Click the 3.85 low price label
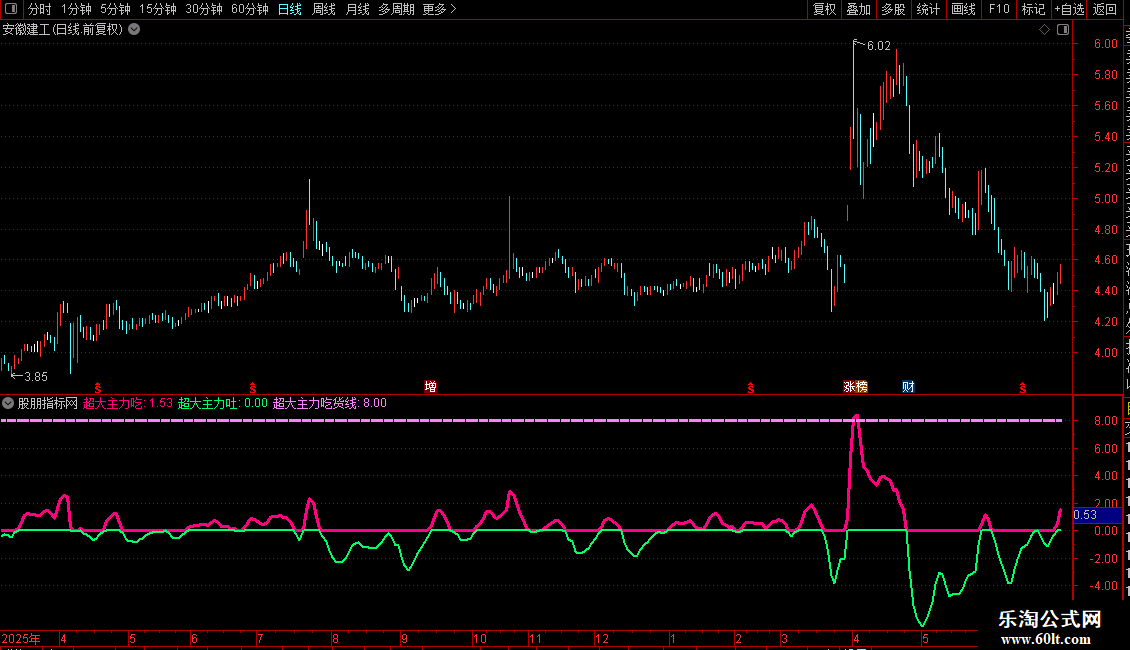The height and width of the screenshot is (650, 1130). point(36,377)
